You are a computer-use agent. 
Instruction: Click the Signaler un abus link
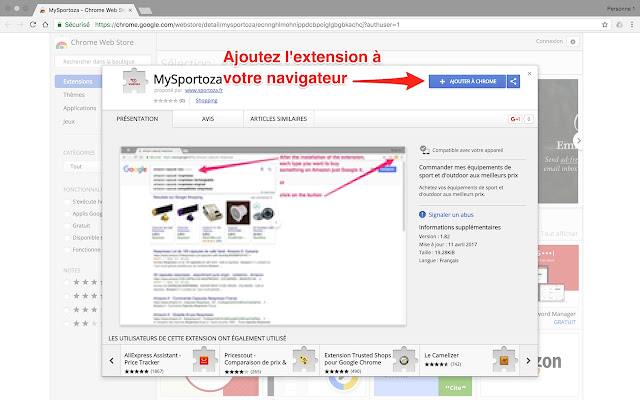click(451, 215)
